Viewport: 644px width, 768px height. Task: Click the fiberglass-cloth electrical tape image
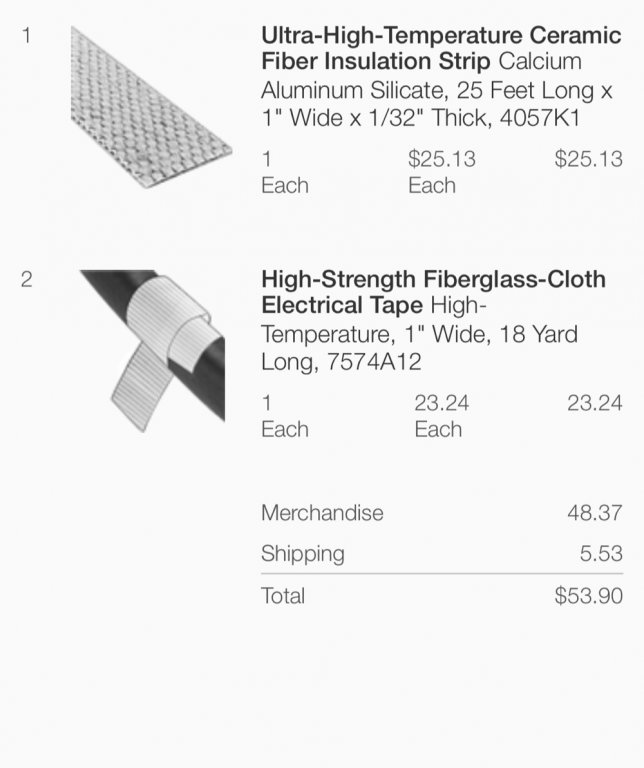pyautogui.click(x=152, y=348)
